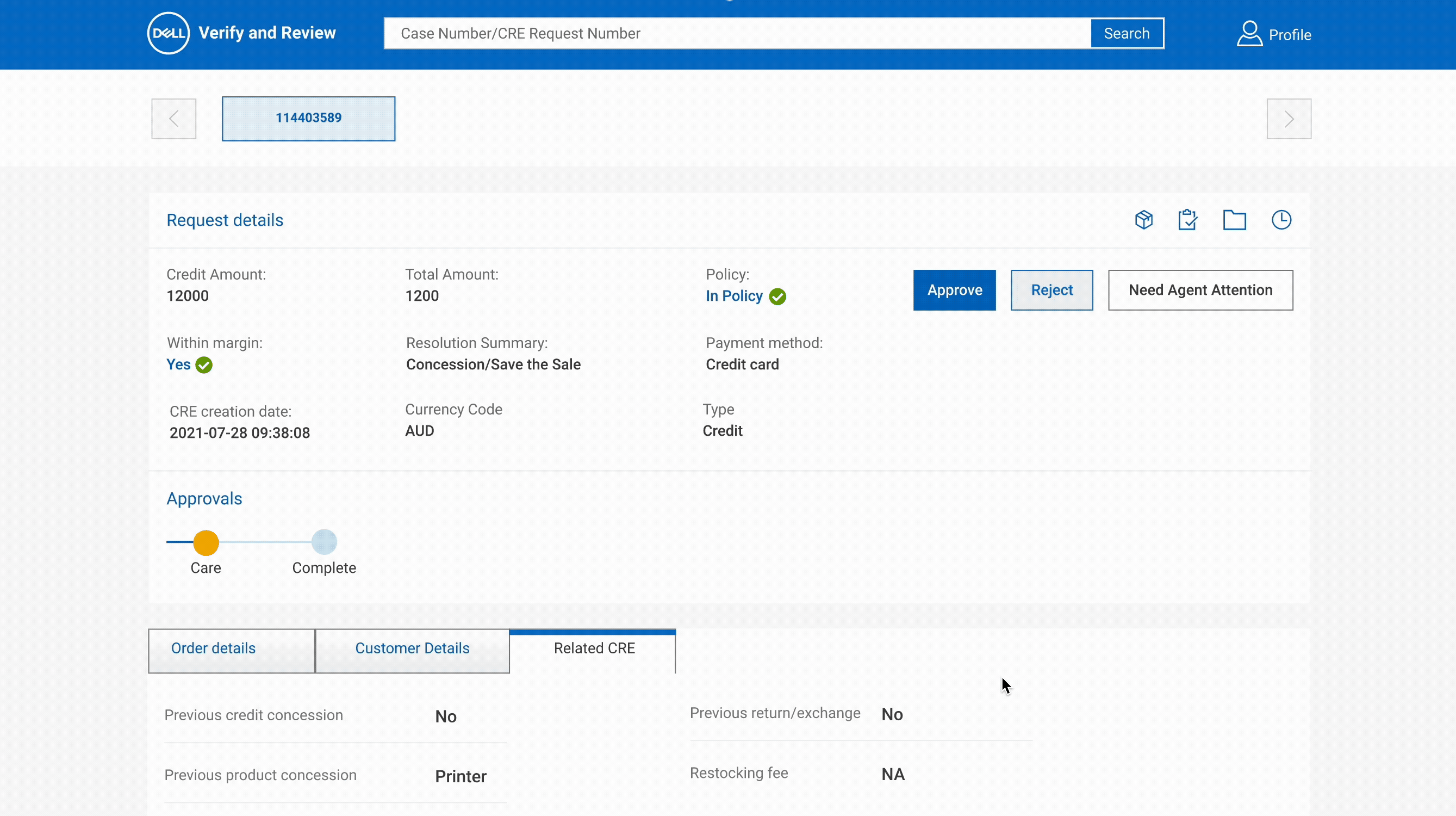The width and height of the screenshot is (1456, 816).
Task: Click the clipboard checklist icon
Action: (1187, 219)
